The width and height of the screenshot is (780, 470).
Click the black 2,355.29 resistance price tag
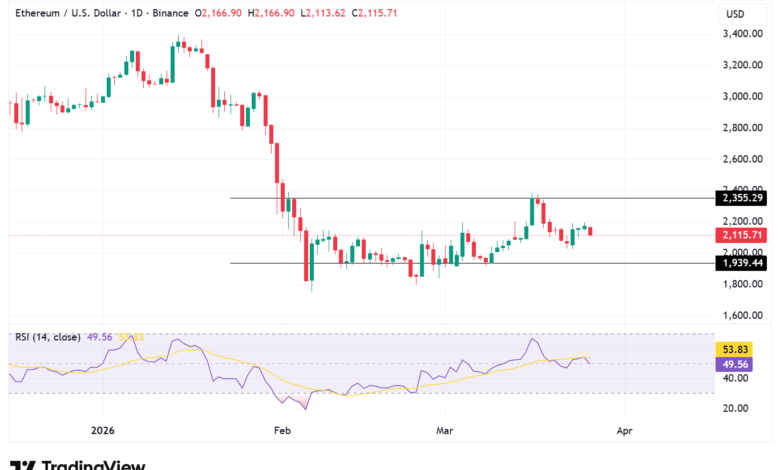tap(741, 198)
